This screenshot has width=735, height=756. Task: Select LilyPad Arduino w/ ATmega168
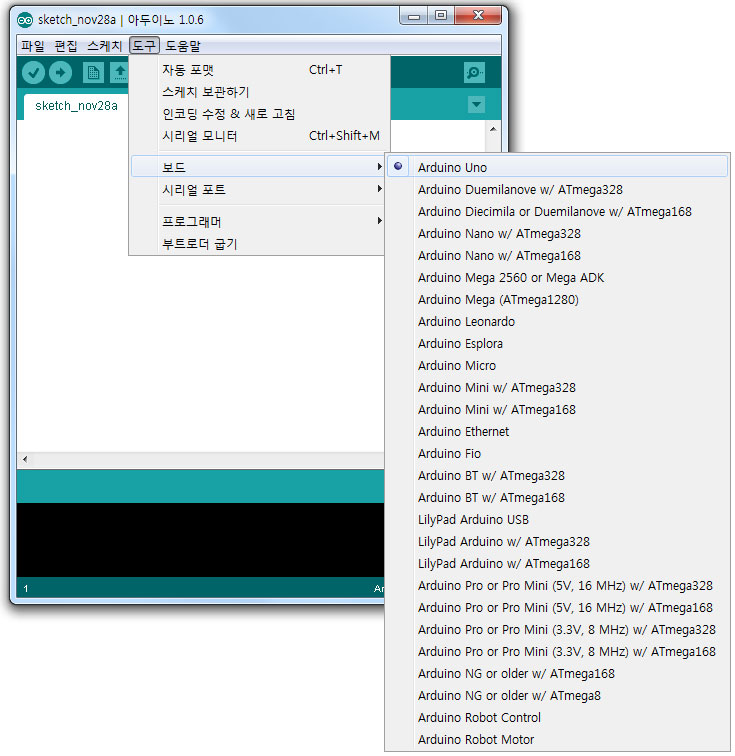(x=557, y=564)
